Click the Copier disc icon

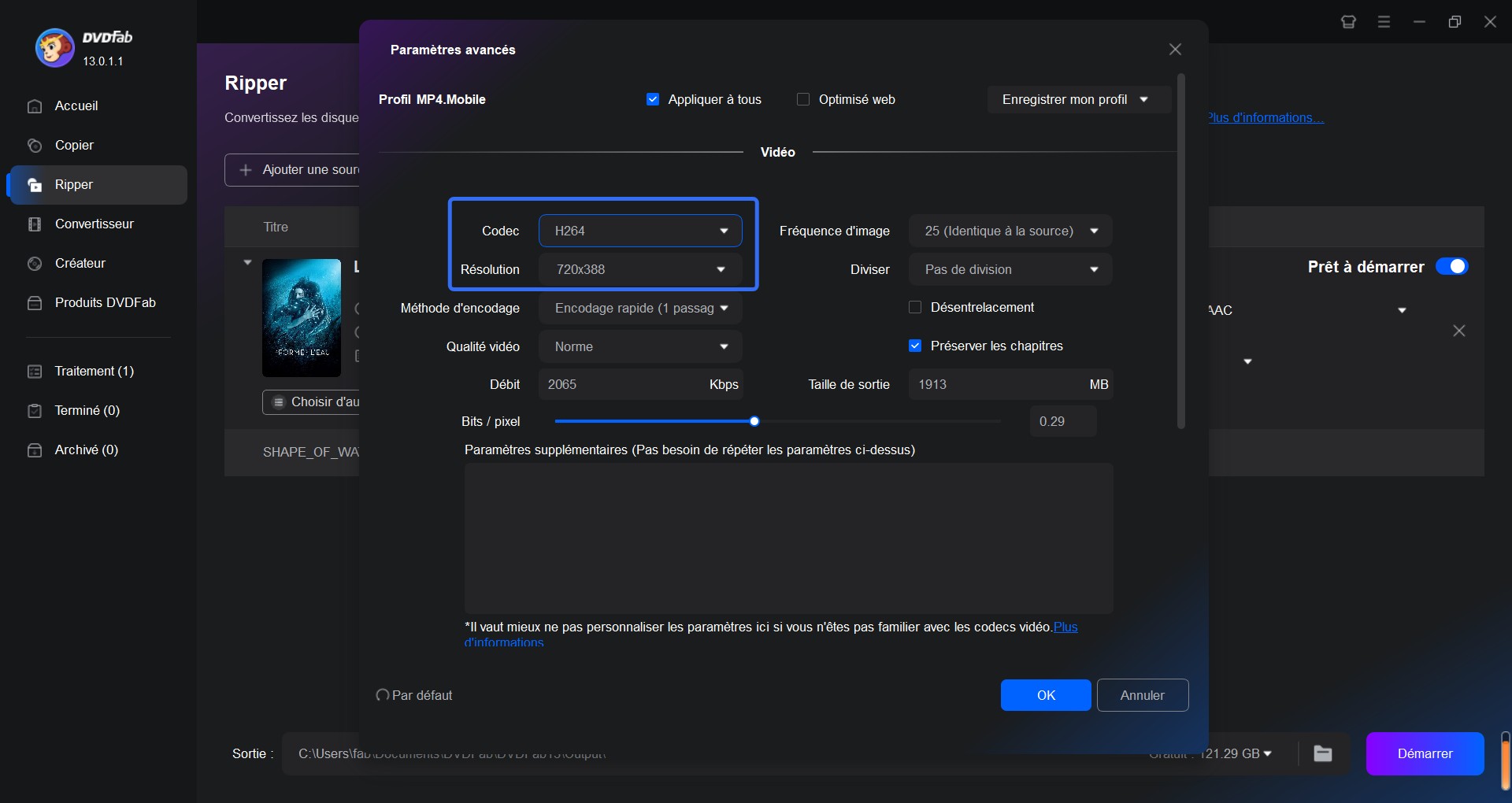click(35, 146)
